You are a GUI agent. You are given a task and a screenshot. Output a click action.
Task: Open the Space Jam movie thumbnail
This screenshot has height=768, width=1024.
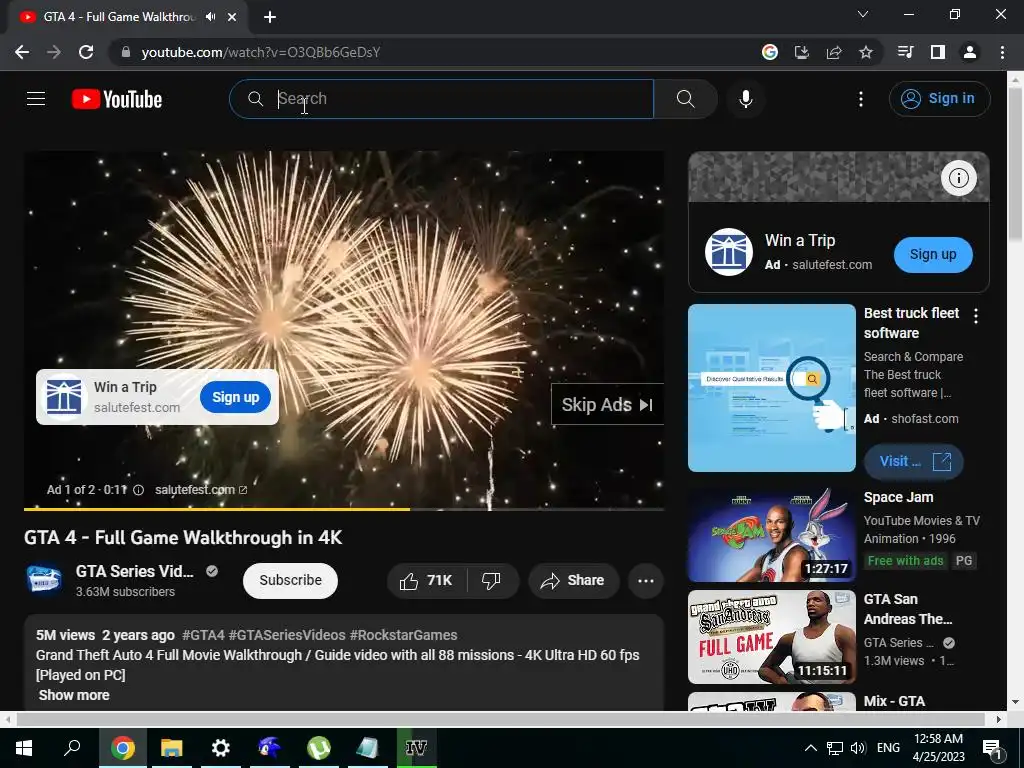771,535
